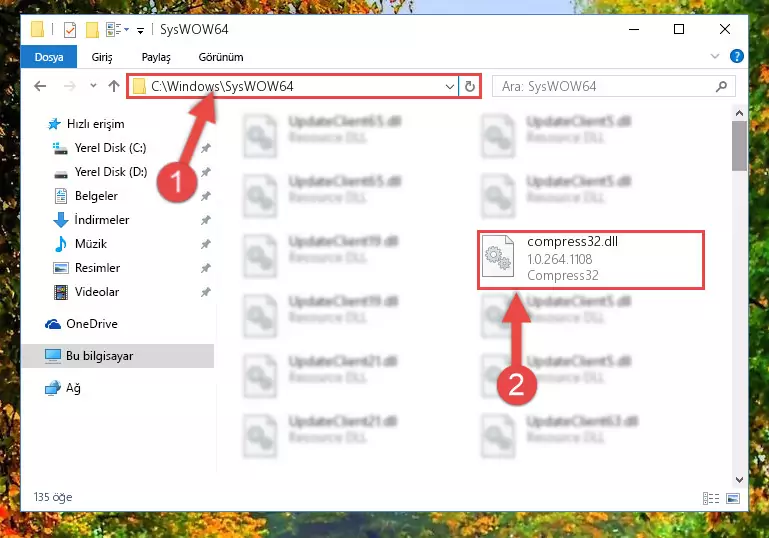
Task: Open the Dosya file menu
Action: coord(49,57)
